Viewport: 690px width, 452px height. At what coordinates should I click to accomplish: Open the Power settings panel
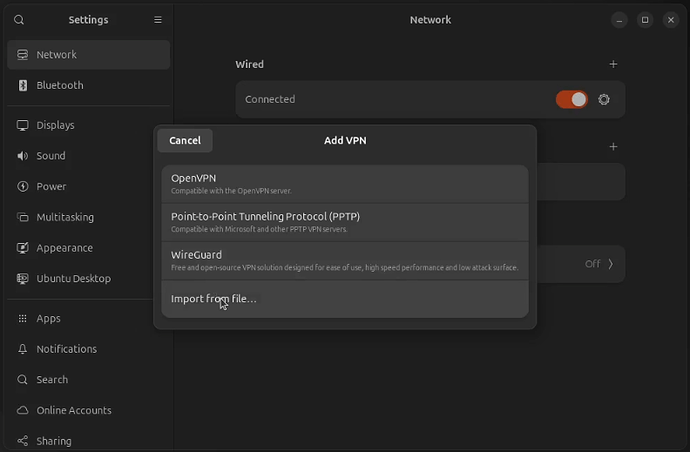pos(51,187)
